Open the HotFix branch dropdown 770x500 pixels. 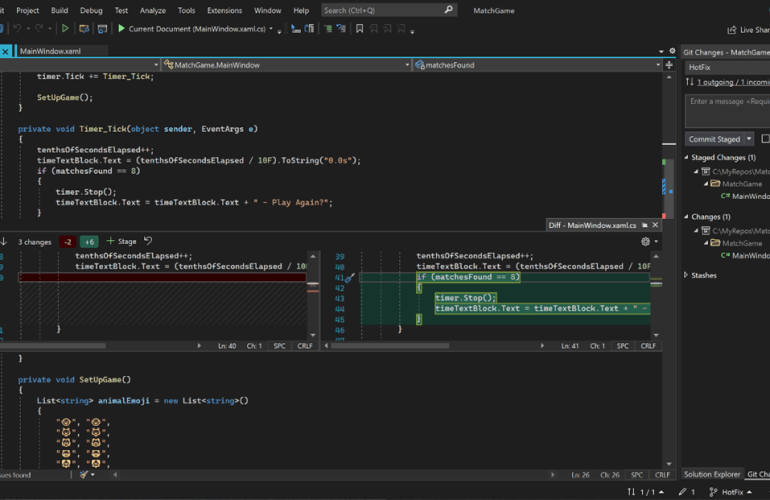pos(726,65)
